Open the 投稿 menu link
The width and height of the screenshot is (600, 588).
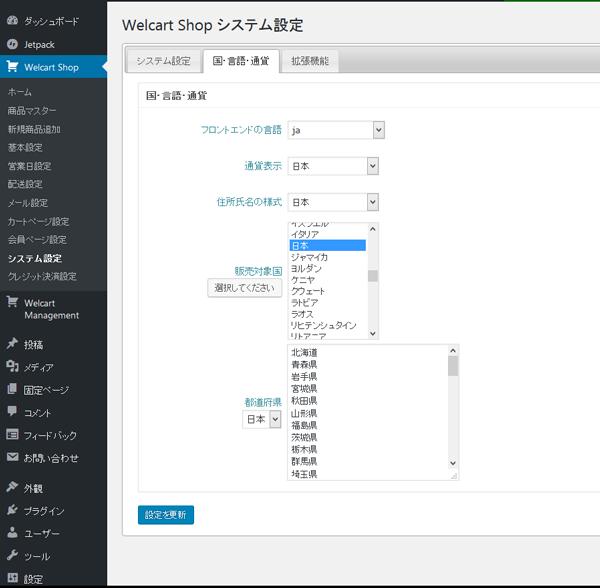(33, 345)
